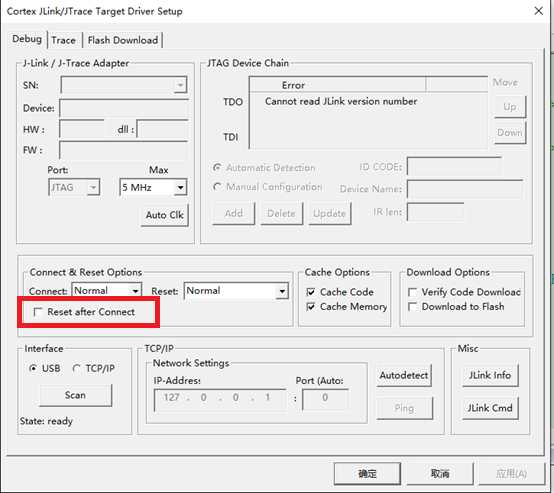Click the Scan button
This screenshot has height=493, width=554.
point(76,395)
